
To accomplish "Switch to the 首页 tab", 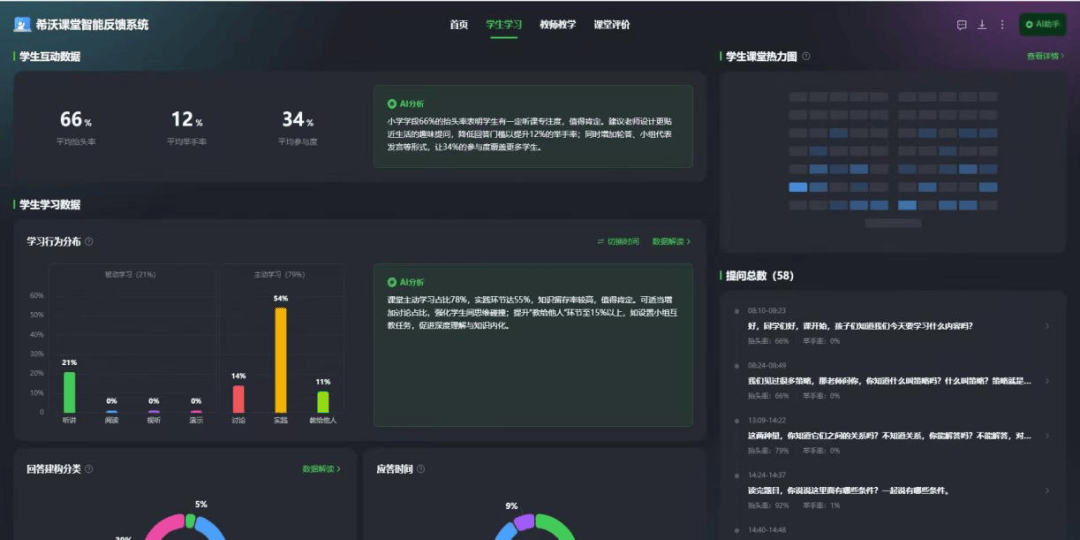I will coord(459,25).
